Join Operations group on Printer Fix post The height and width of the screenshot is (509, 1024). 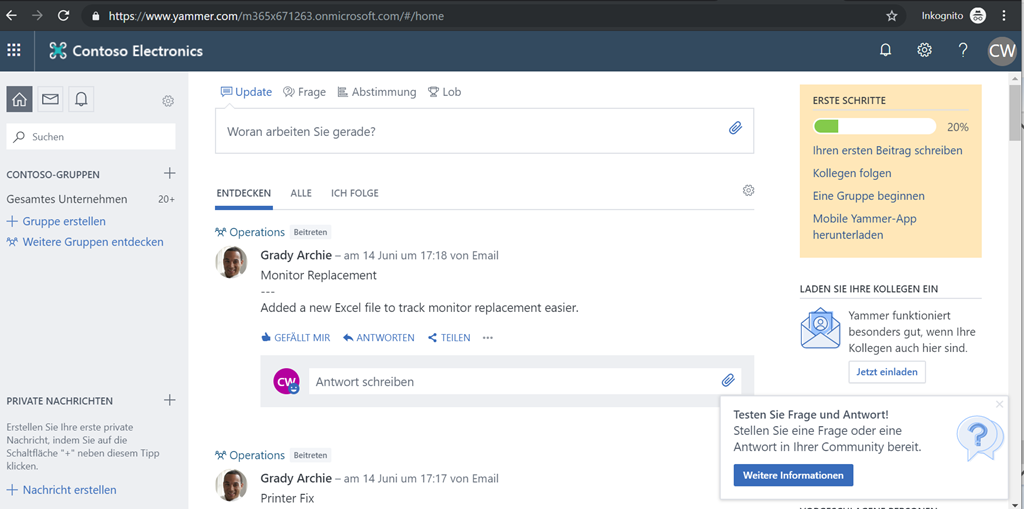point(310,455)
